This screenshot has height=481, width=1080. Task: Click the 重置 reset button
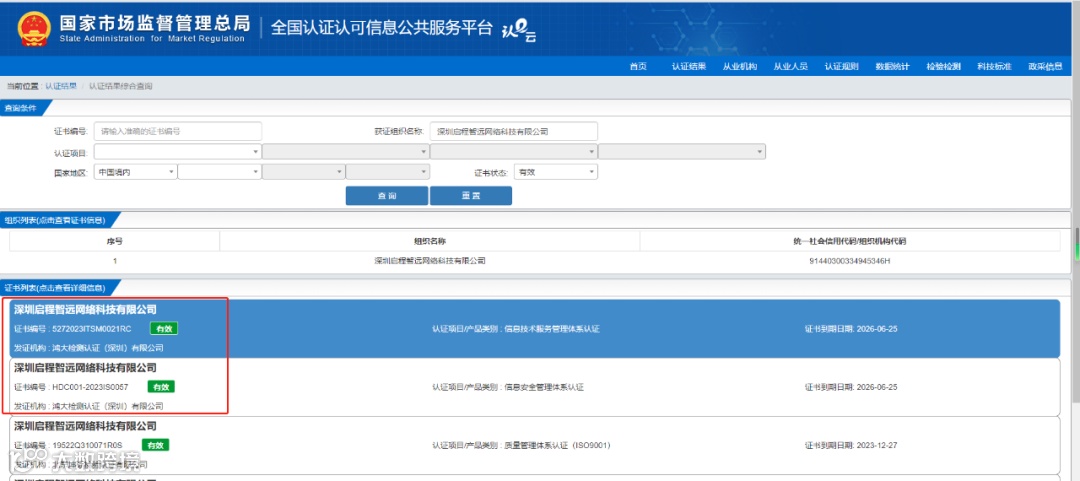(x=470, y=196)
